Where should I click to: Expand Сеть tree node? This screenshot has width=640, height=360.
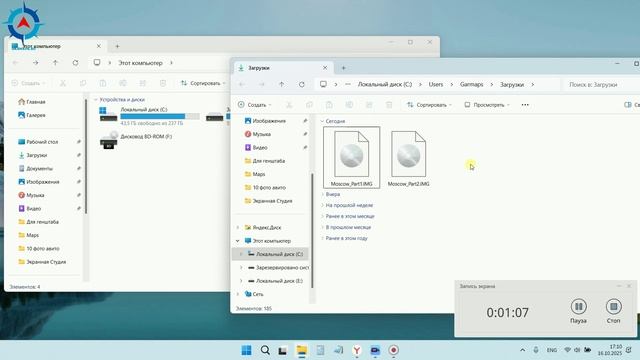pos(238,294)
